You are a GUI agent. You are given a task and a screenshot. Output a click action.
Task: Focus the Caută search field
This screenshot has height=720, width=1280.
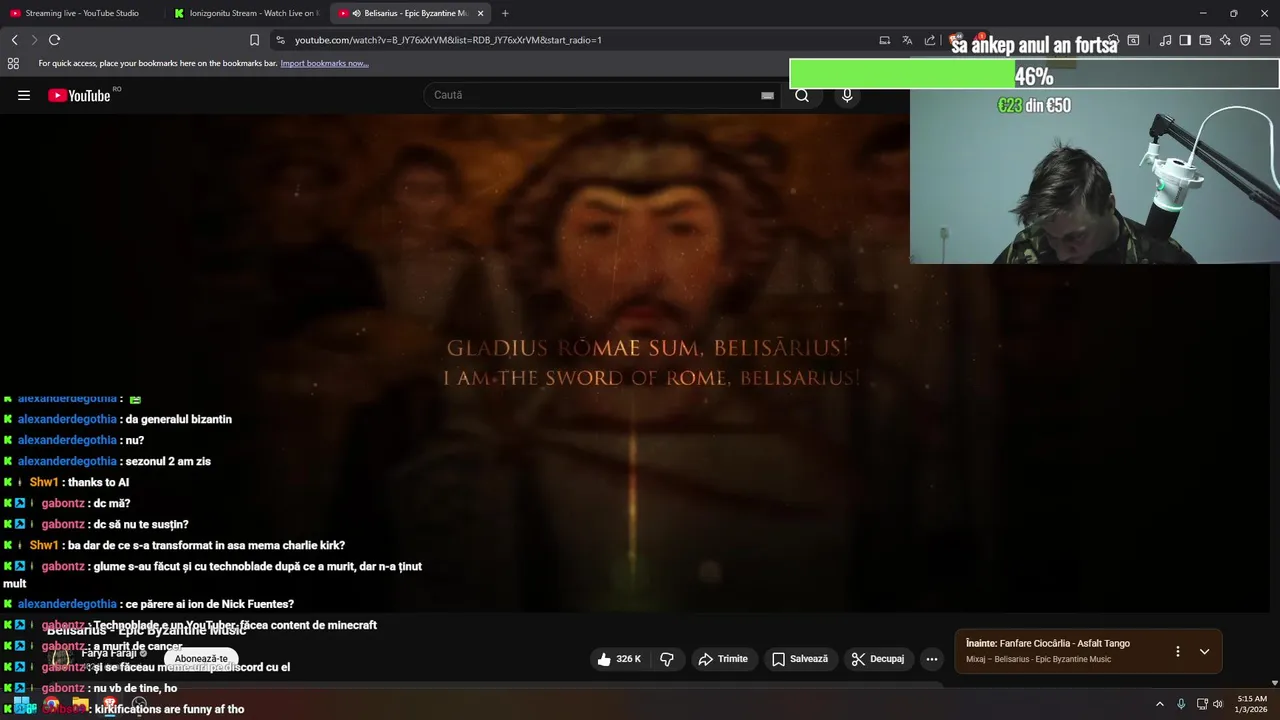coord(595,95)
